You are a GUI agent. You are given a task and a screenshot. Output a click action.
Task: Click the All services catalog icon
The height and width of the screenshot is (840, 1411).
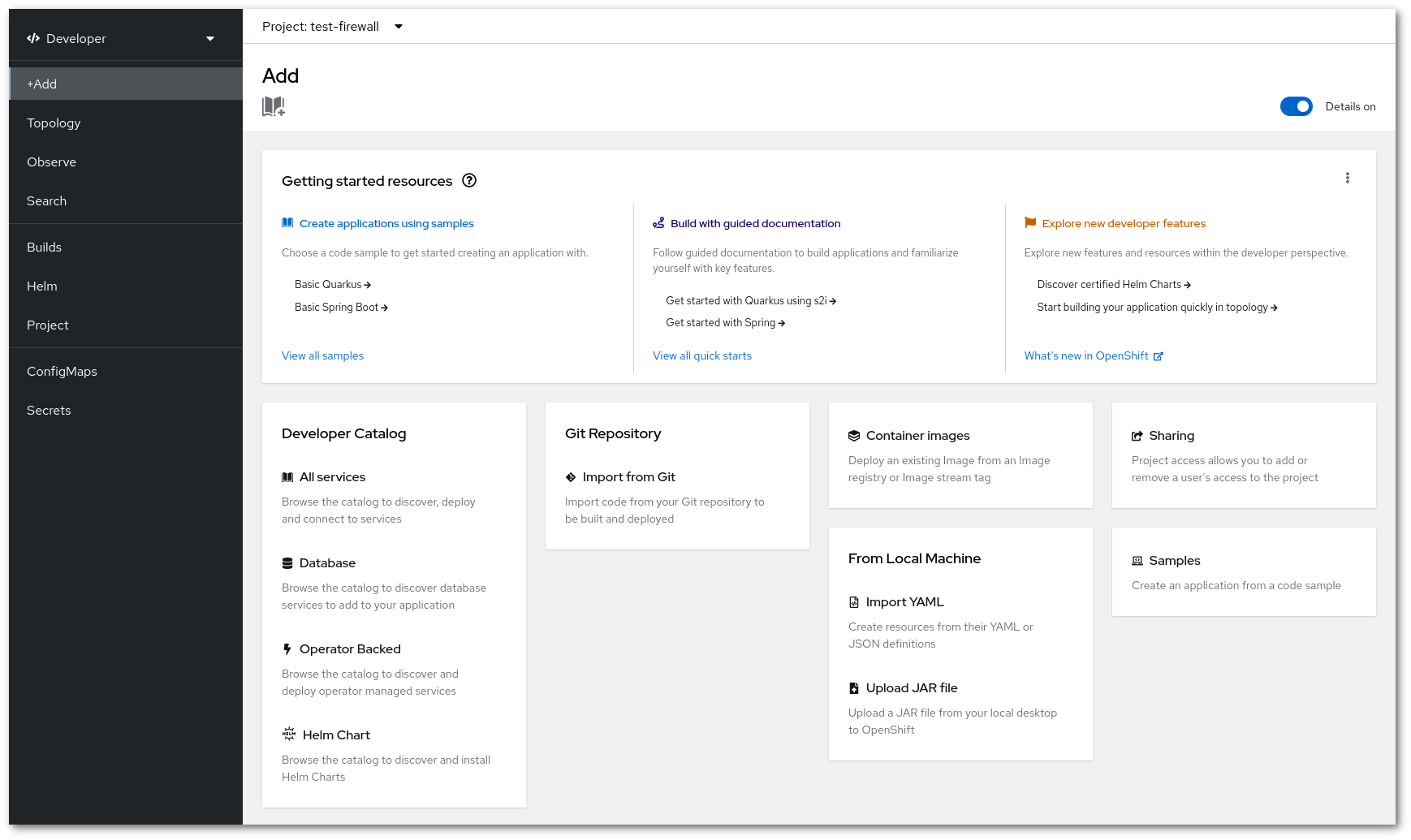click(287, 477)
